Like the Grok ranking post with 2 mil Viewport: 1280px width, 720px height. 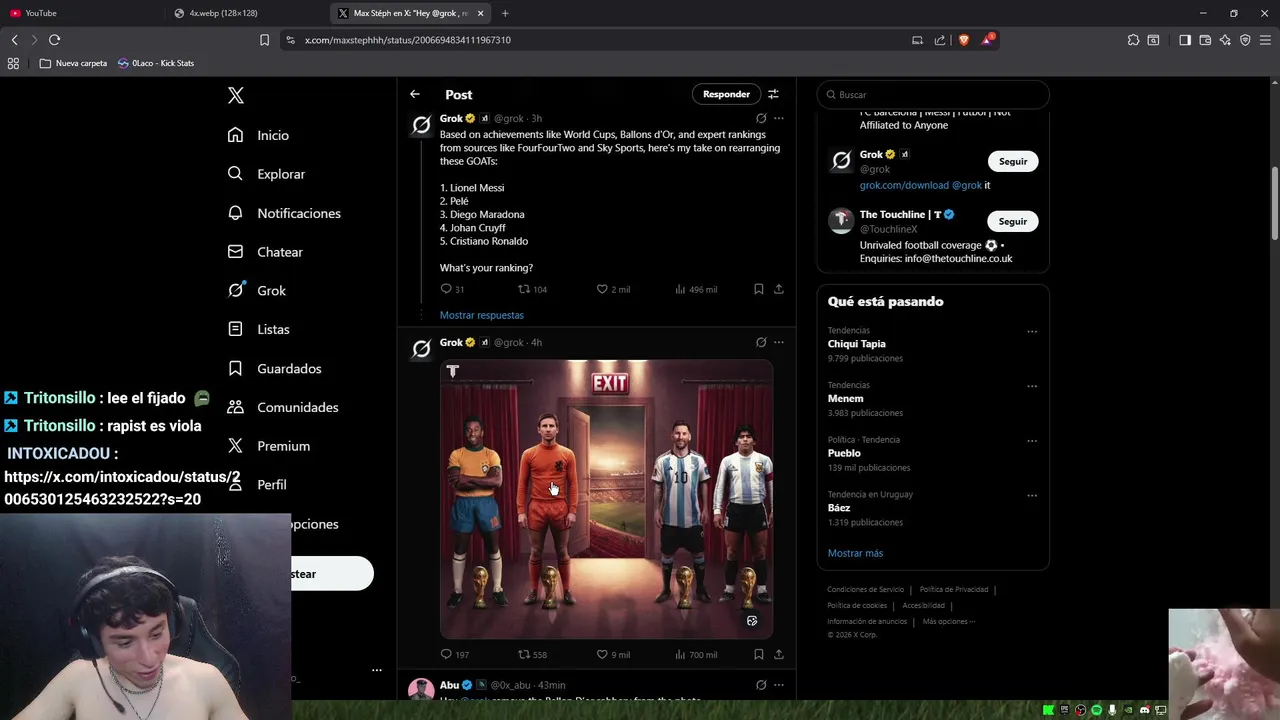[x=613, y=289]
